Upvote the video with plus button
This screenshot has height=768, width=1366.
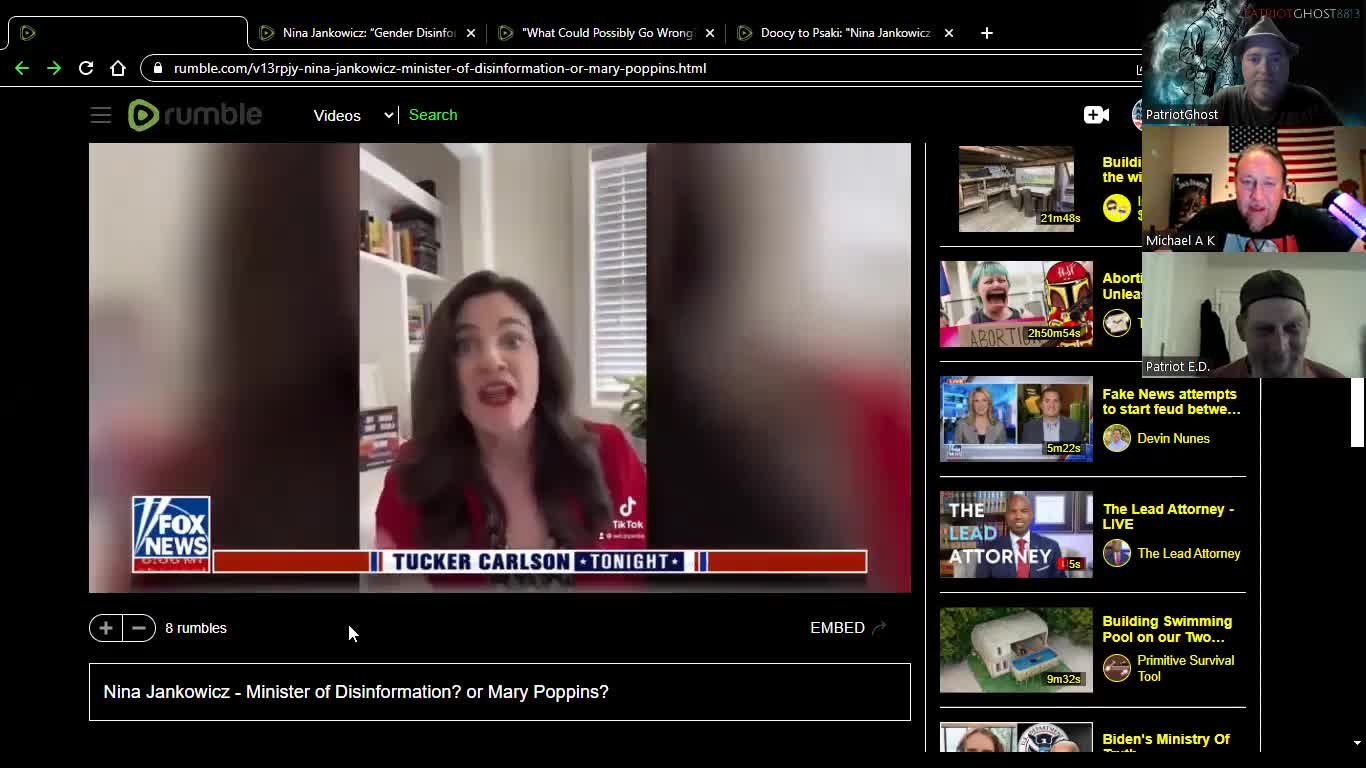coord(106,628)
